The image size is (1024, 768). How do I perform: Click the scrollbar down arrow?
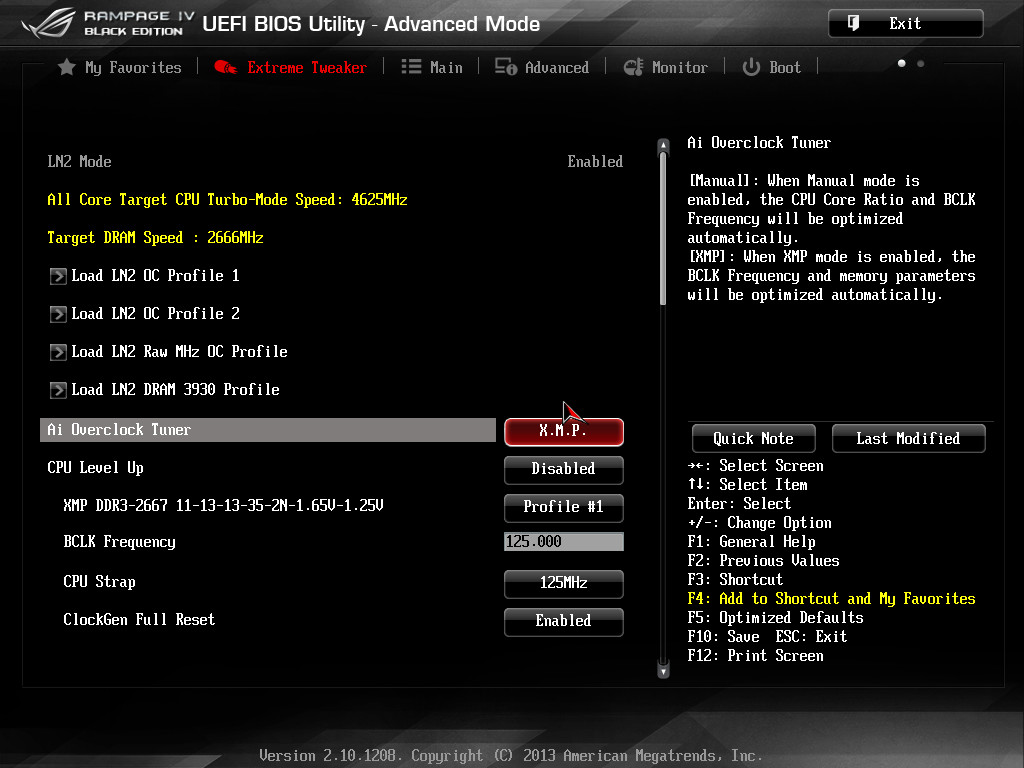click(662, 672)
